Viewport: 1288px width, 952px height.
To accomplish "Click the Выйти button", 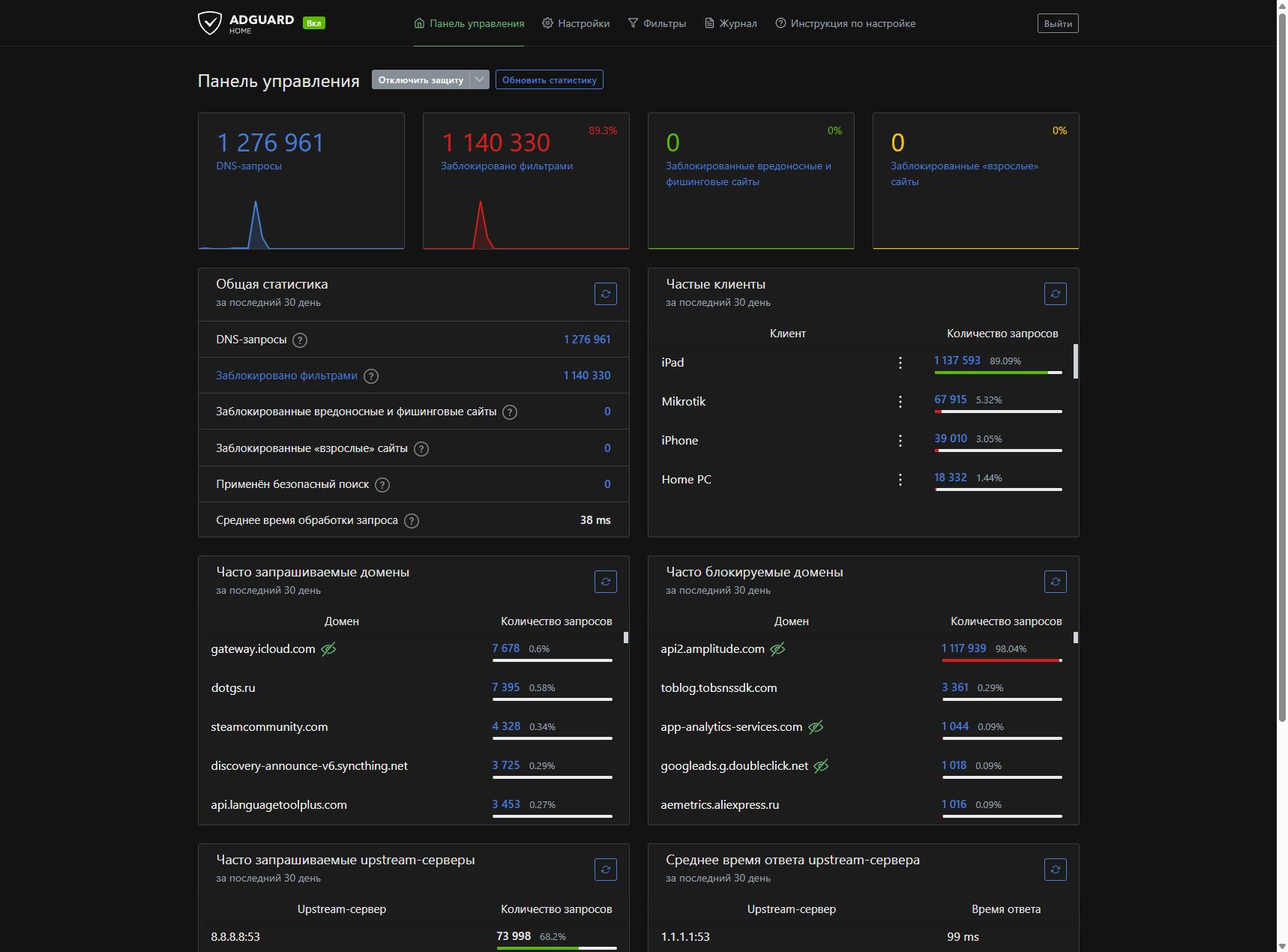I will pos(1058,23).
